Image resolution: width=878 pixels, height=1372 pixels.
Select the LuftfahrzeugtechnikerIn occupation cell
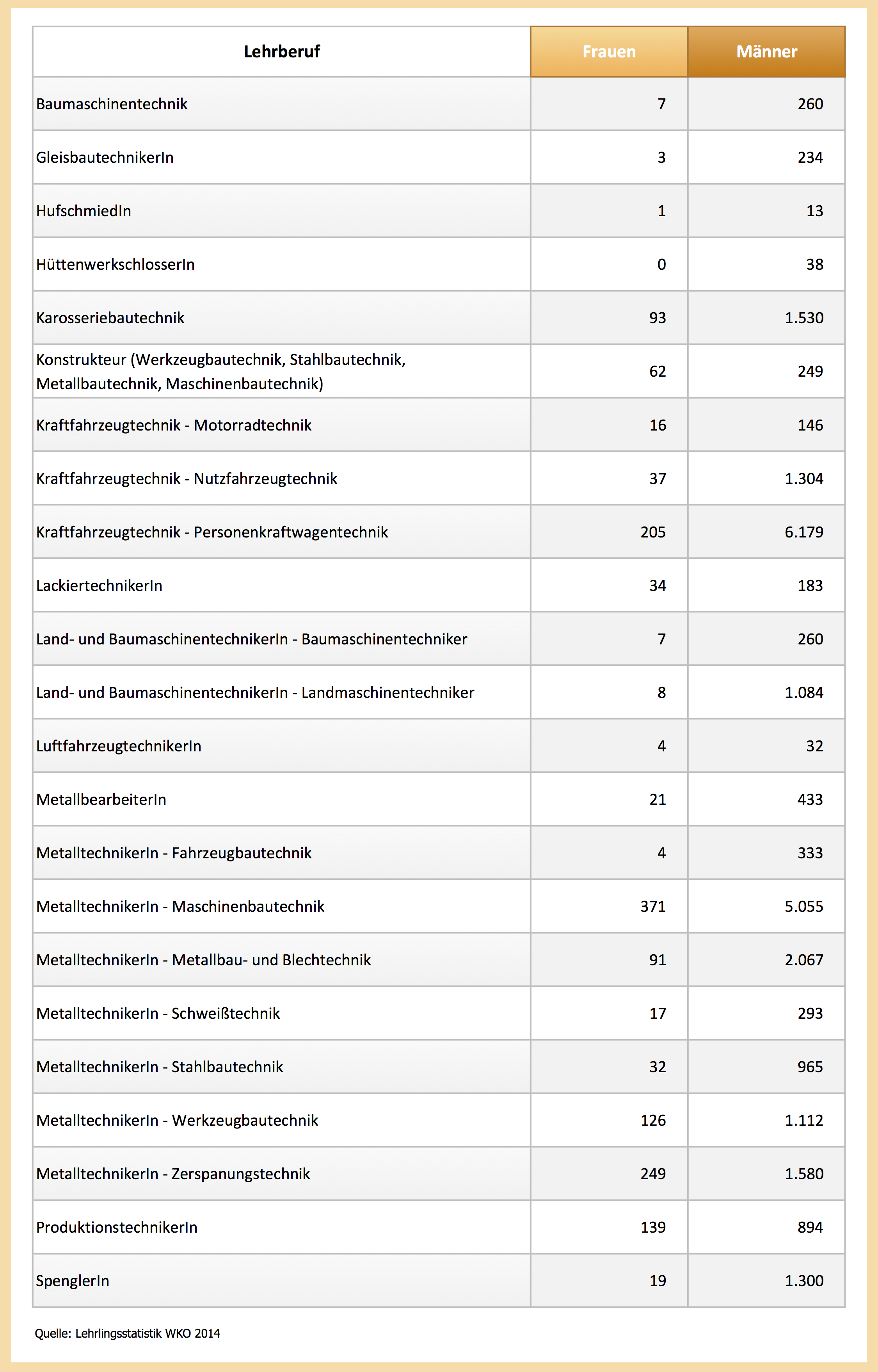pyautogui.click(x=119, y=746)
